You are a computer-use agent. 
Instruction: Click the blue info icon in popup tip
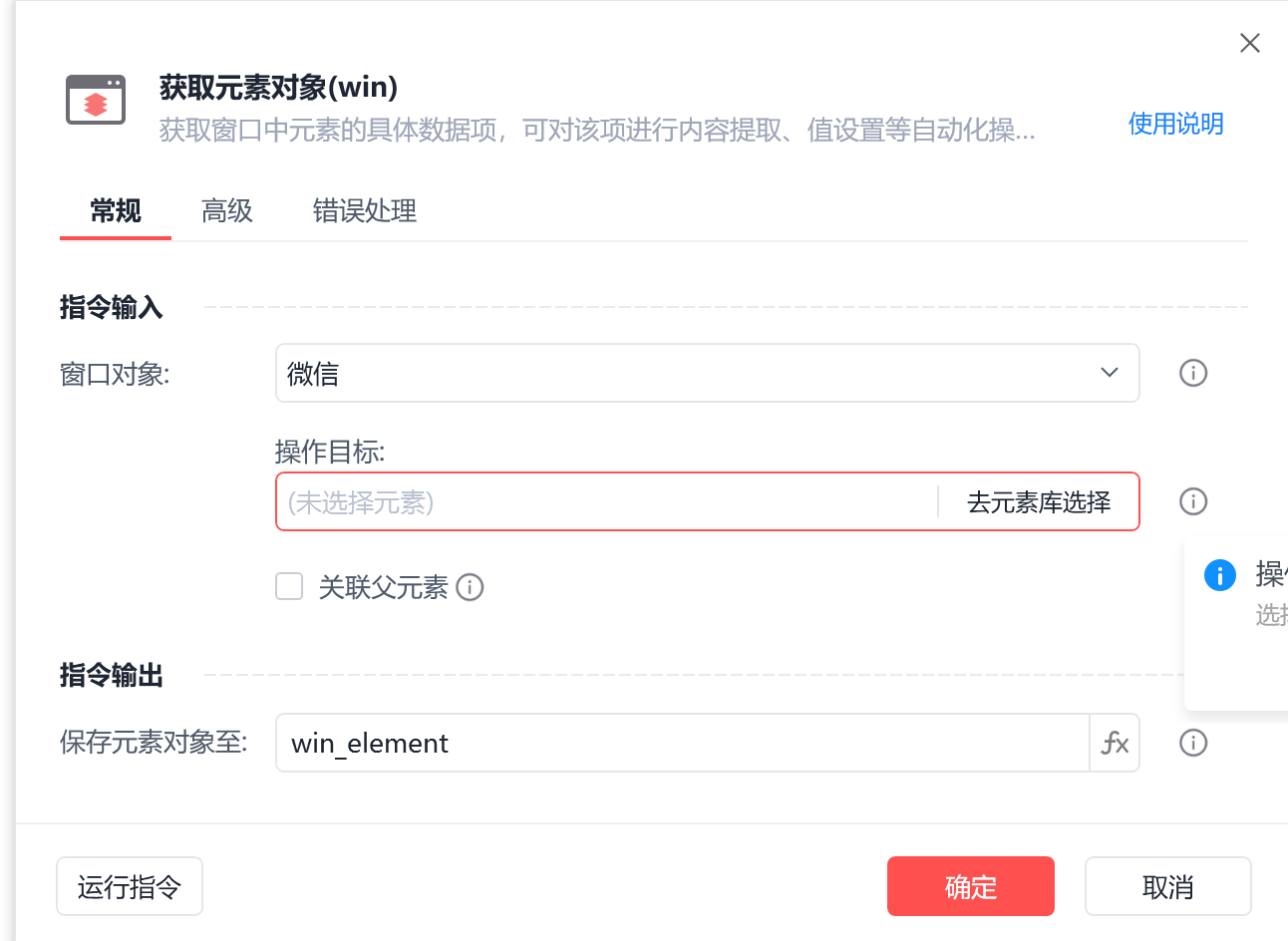tap(1220, 575)
